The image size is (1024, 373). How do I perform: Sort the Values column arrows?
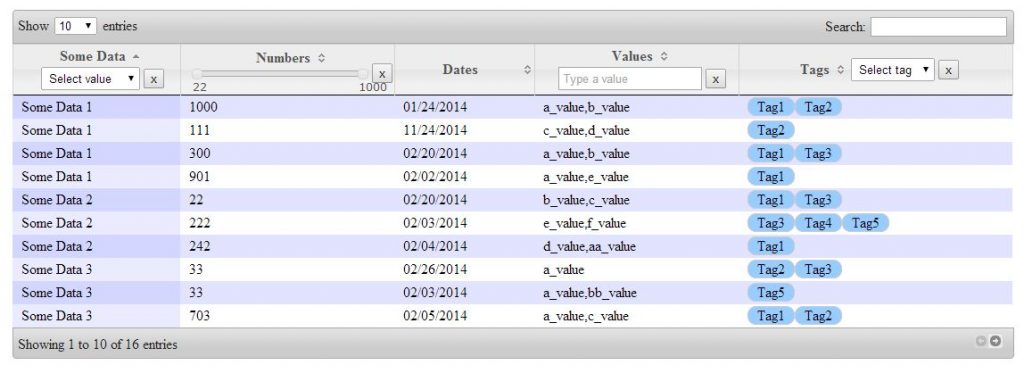point(664,57)
